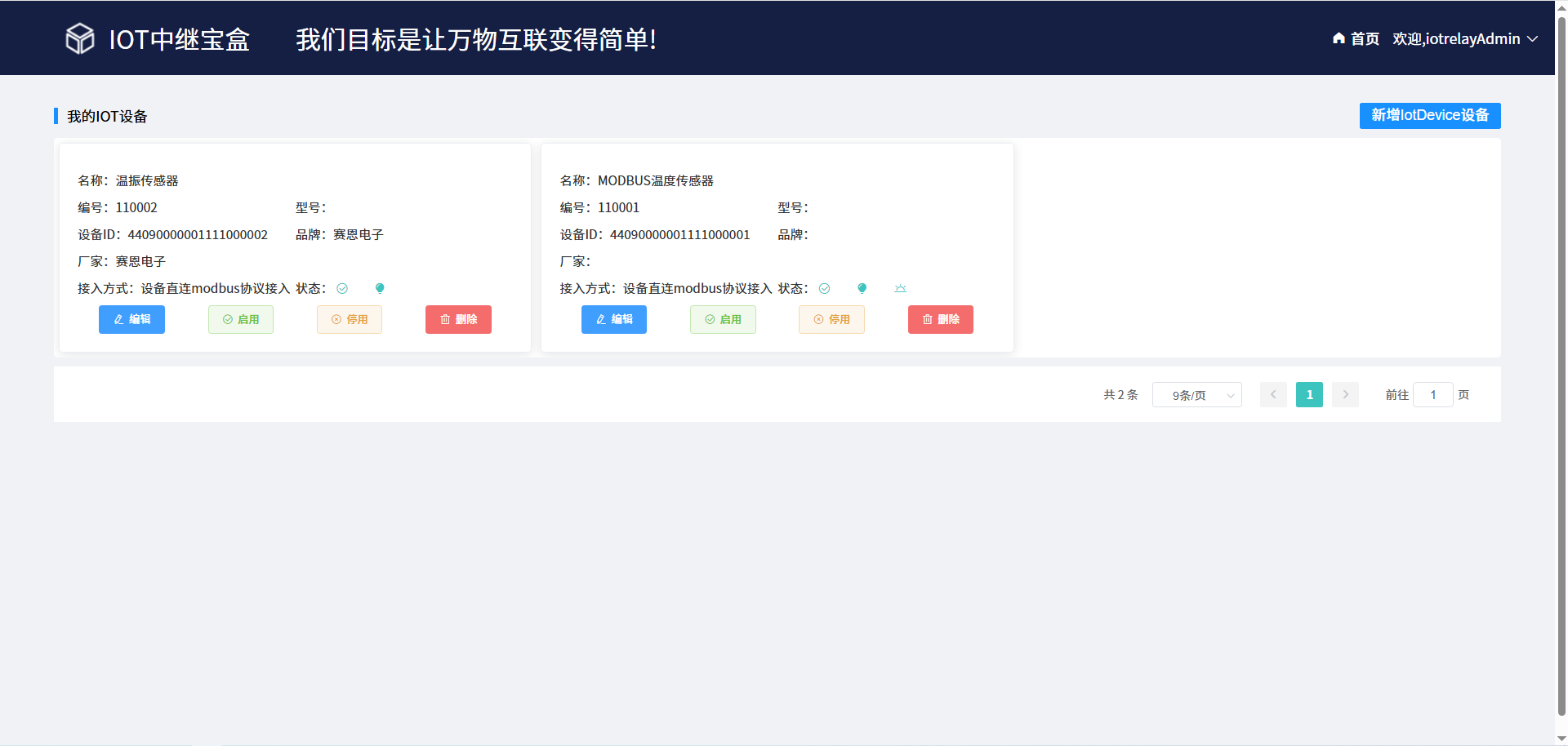Disable the 温振传感器 device with 停用
Screen dimensions: 1568x746
coord(350,319)
